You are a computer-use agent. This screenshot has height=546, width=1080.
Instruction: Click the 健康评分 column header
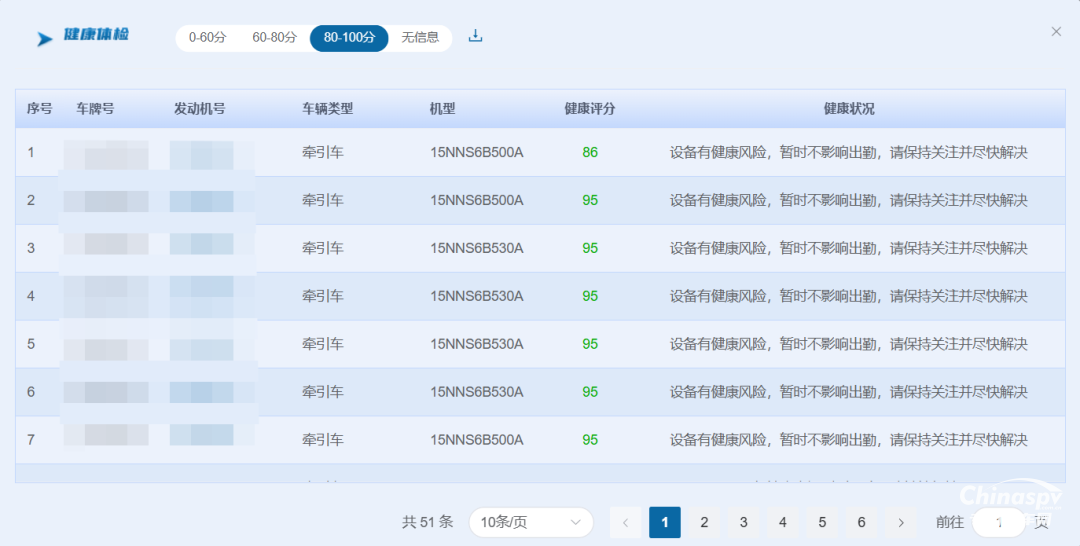coord(590,109)
